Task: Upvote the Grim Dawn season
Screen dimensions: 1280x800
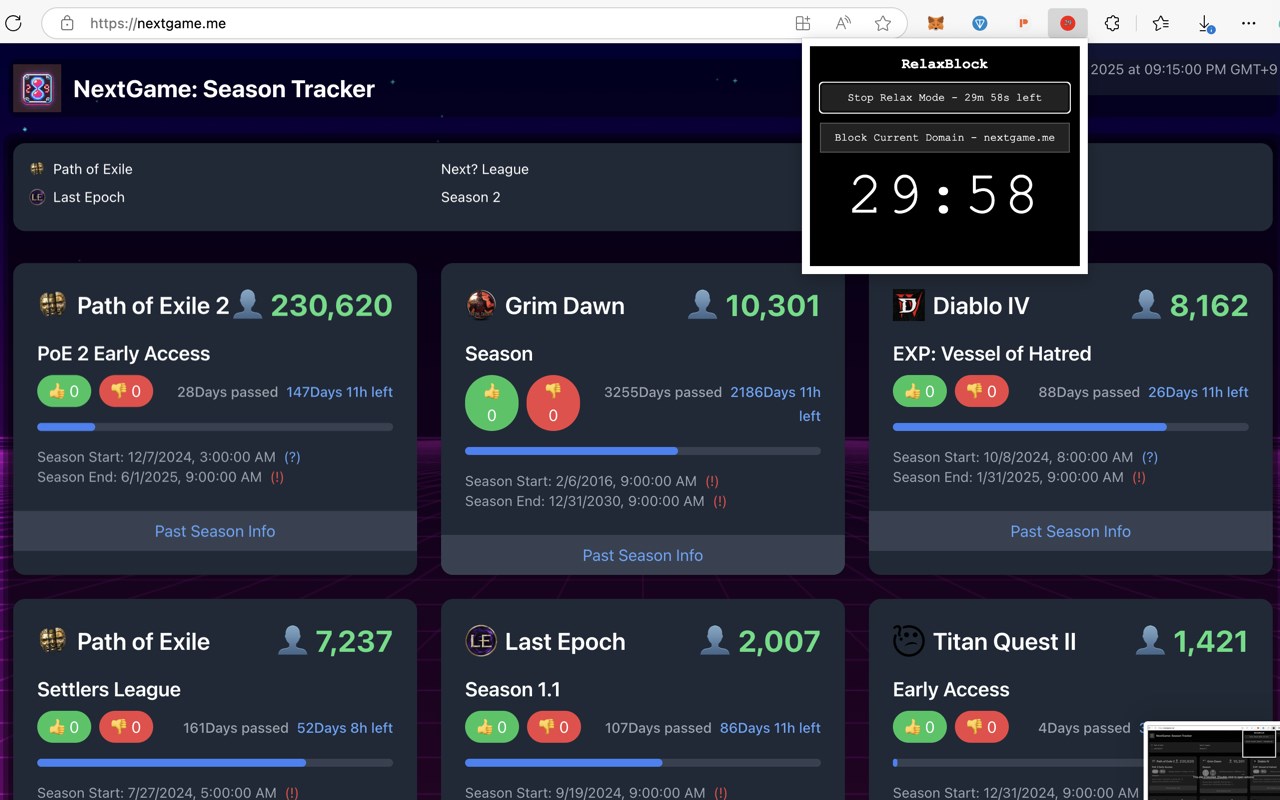Action: tap(491, 403)
